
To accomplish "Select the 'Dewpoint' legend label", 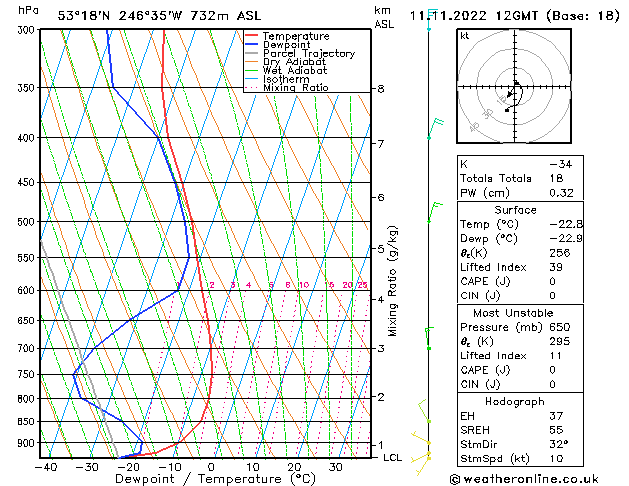I will click(x=286, y=45).
